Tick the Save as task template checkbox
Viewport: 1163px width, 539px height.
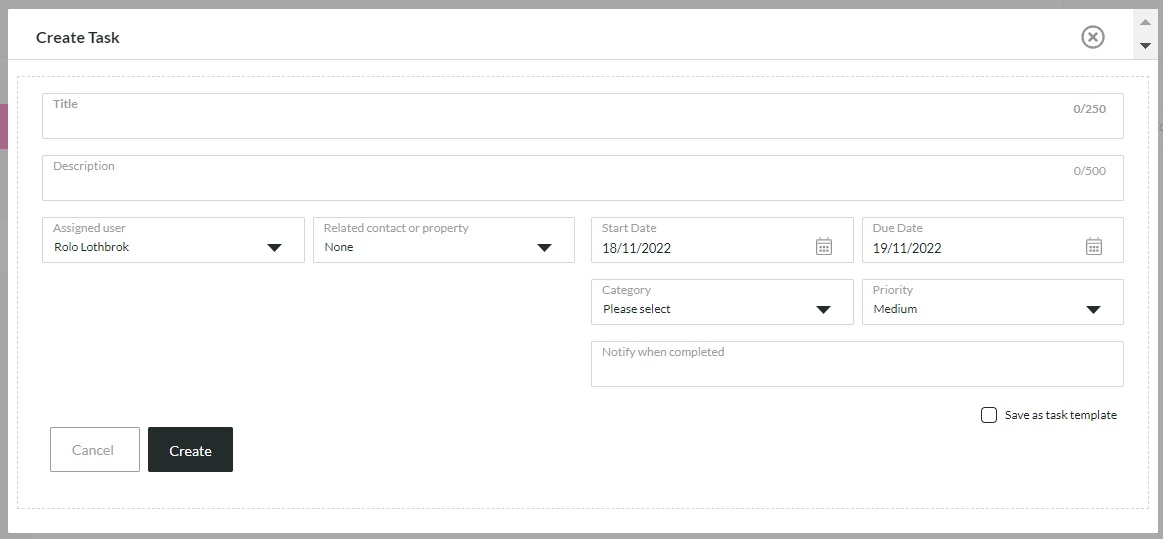(x=989, y=415)
